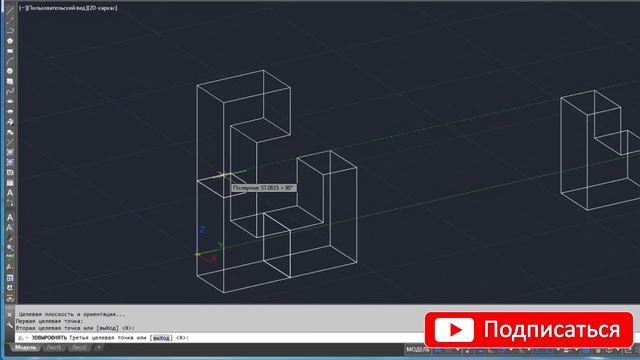Viewport: 640px width, 360px height.
Task: Click the Add Selected icon
Action: pyautogui.click(x=10, y=203)
